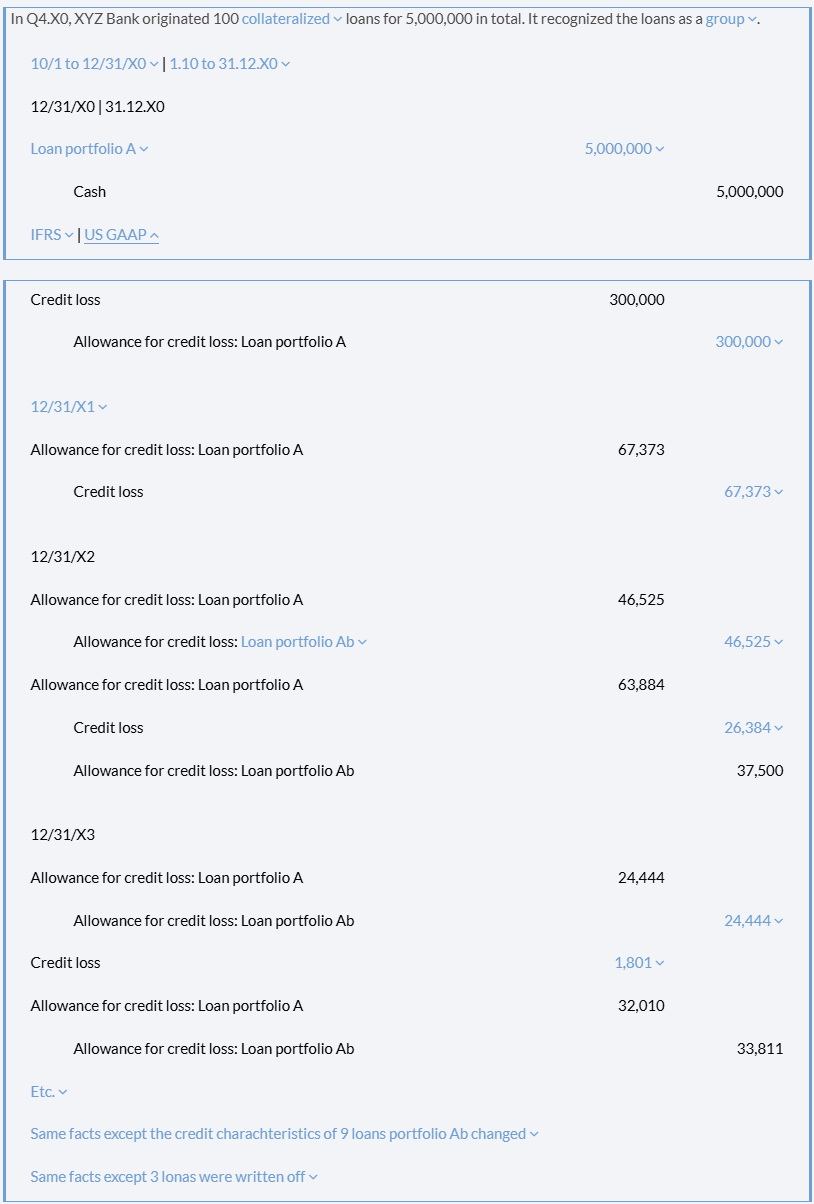This screenshot has width=814, height=1204.
Task: Click the 37,500 credit amount
Action: (x=760, y=771)
